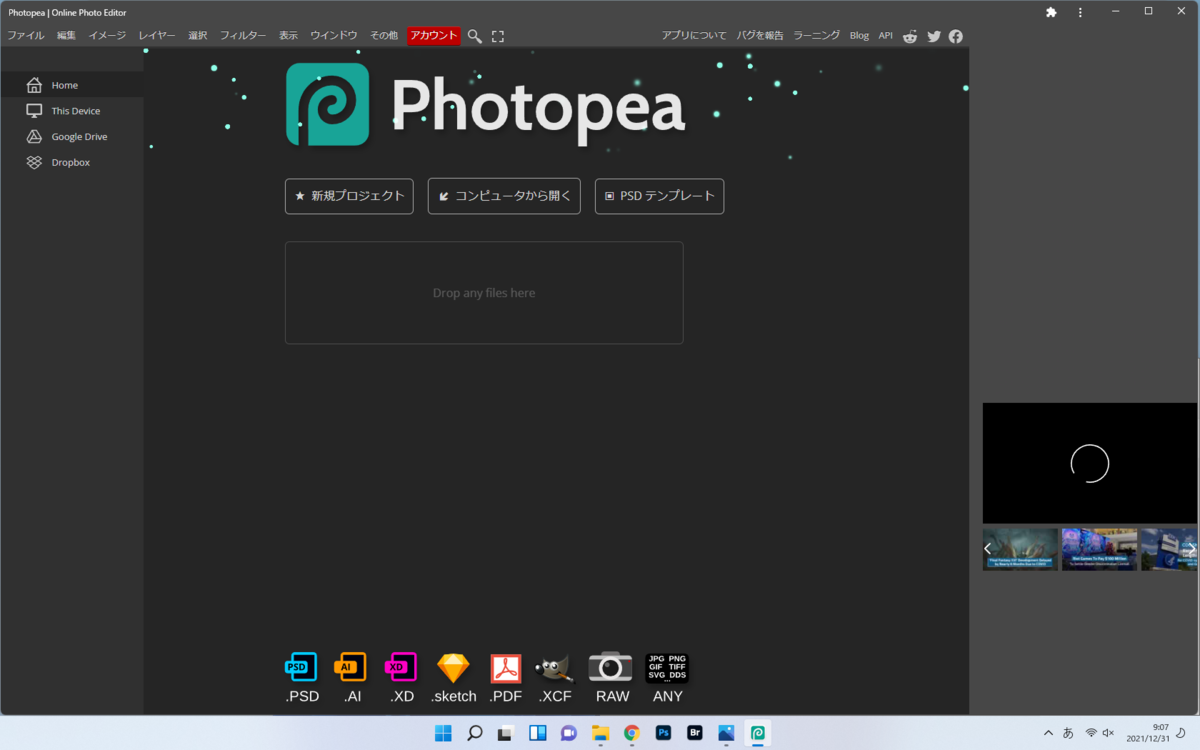The height and width of the screenshot is (750, 1200).
Task: Click the large Photopea logo
Action: pos(485,104)
